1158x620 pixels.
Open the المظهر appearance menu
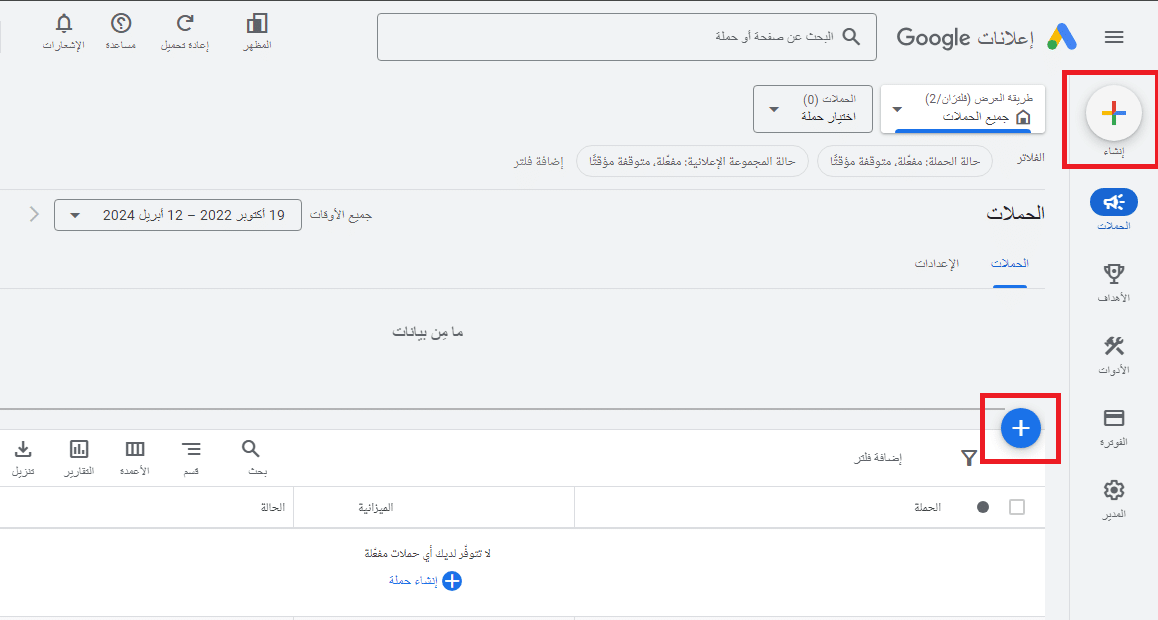[x=257, y=32]
